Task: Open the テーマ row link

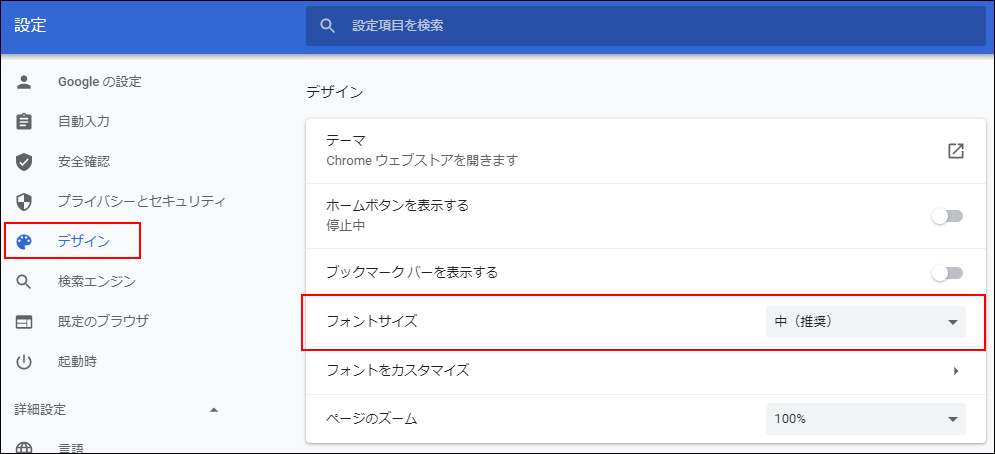Action: point(620,151)
